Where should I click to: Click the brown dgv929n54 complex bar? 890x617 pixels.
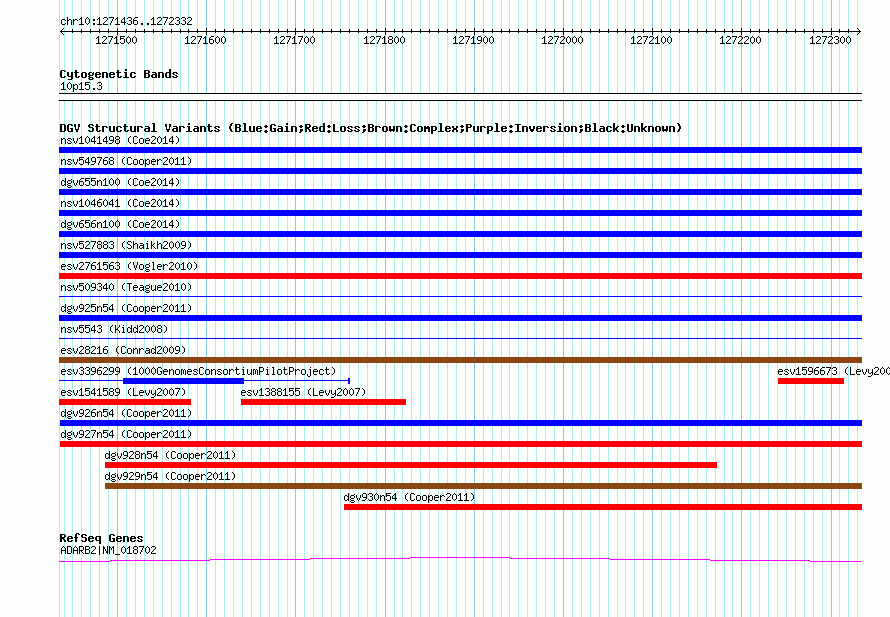click(x=484, y=486)
